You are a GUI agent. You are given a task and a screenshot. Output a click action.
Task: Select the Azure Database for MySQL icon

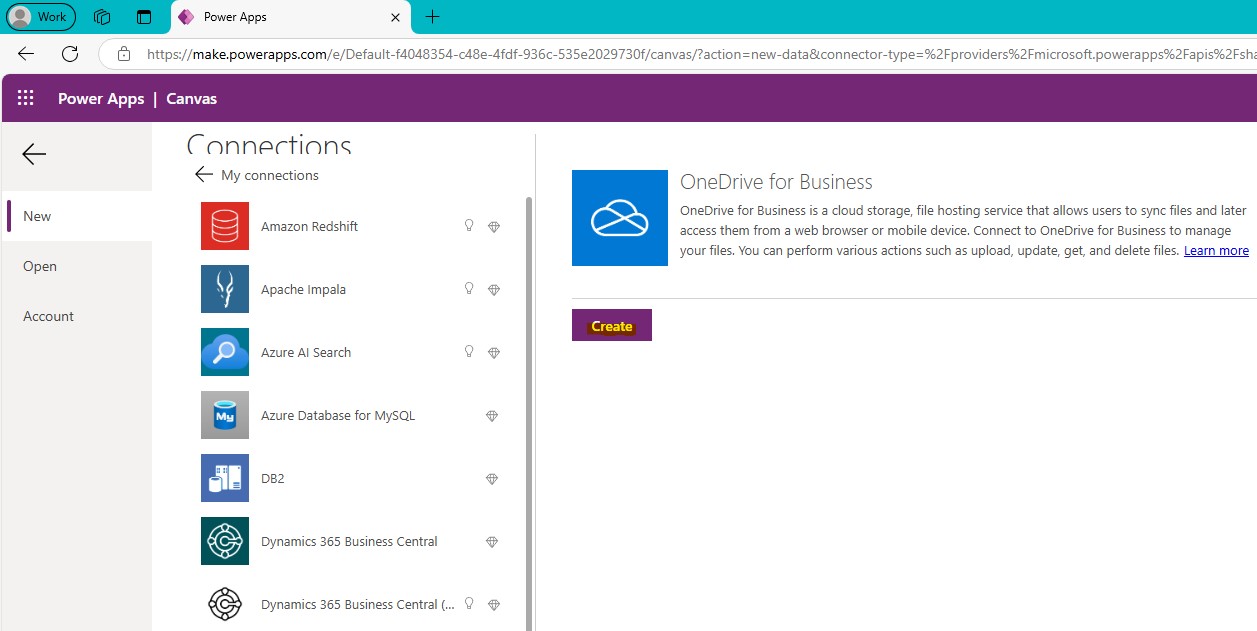tap(225, 415)
